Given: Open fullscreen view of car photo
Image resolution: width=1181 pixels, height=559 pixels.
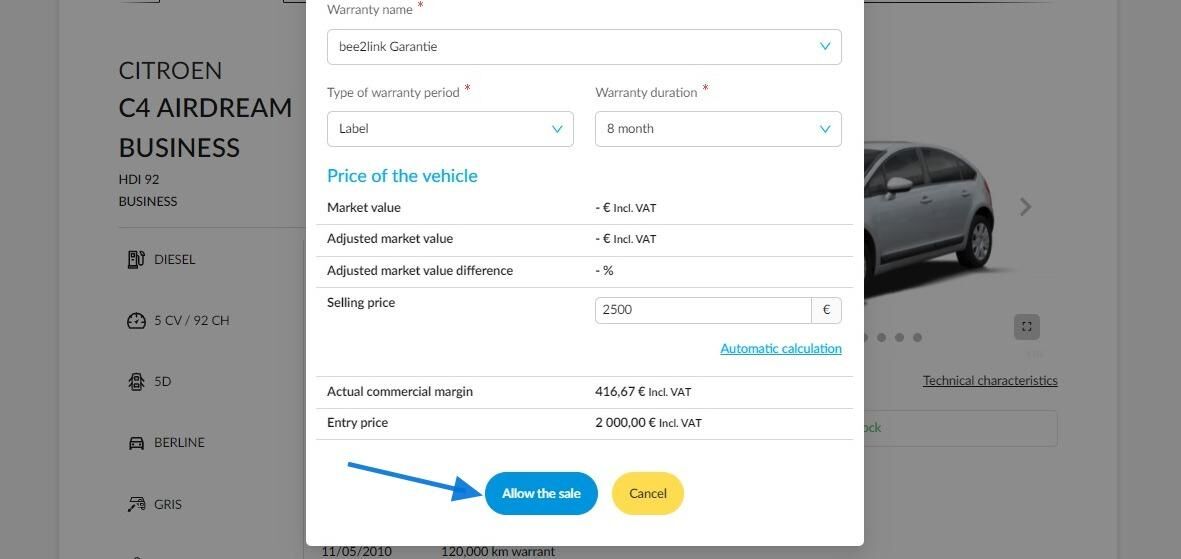Looking at the screenshot, I should click(x=1027, y=327).
